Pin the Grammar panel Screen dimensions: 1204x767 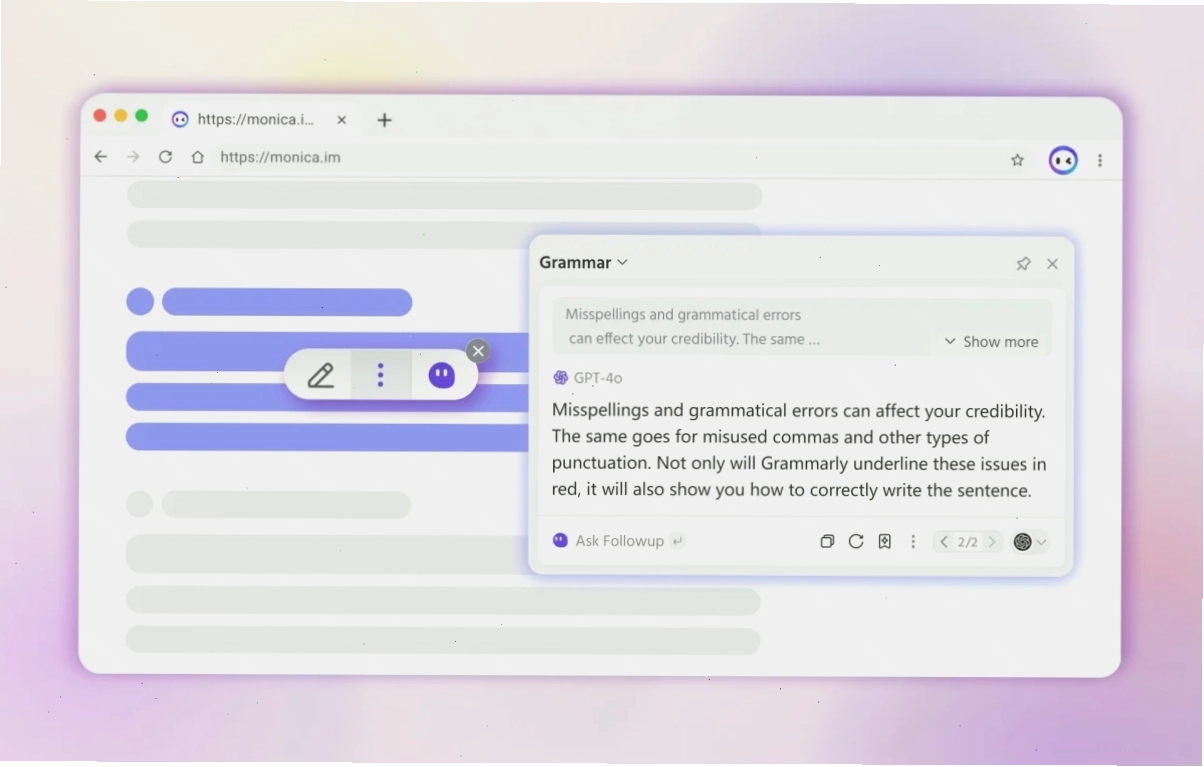(x=1023, y=264)
